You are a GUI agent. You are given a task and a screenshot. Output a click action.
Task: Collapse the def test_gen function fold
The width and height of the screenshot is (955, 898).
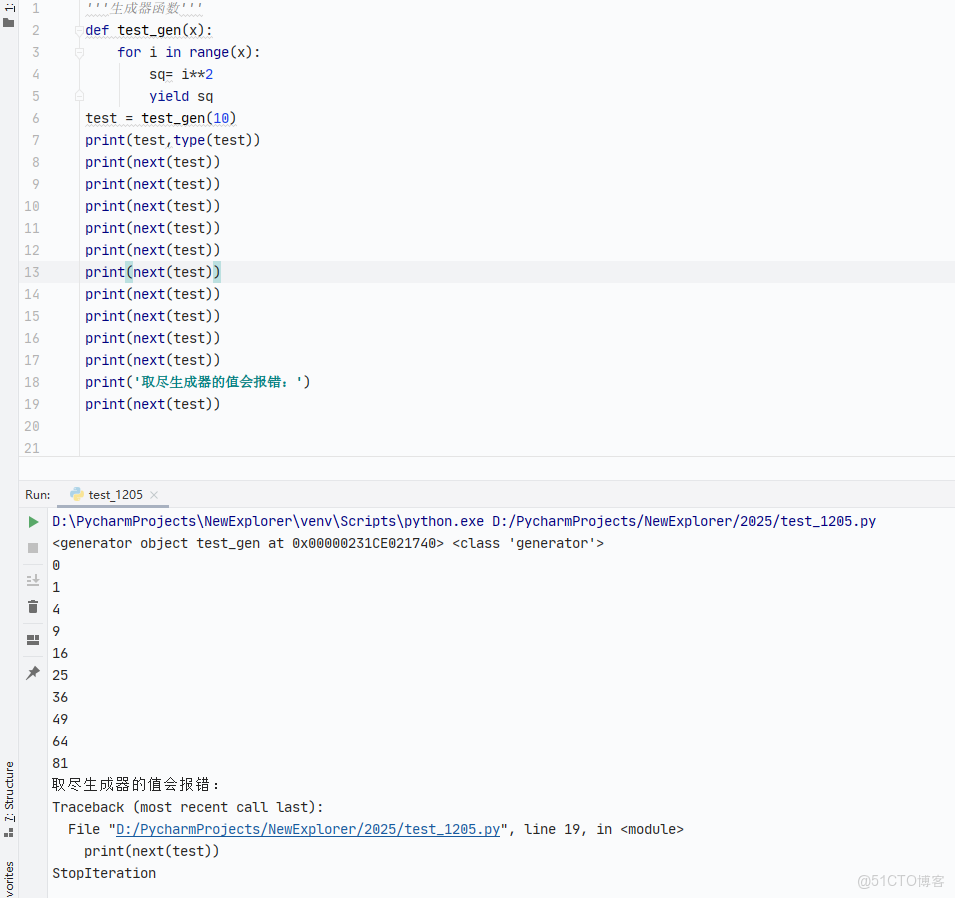[x=79, y=30]
